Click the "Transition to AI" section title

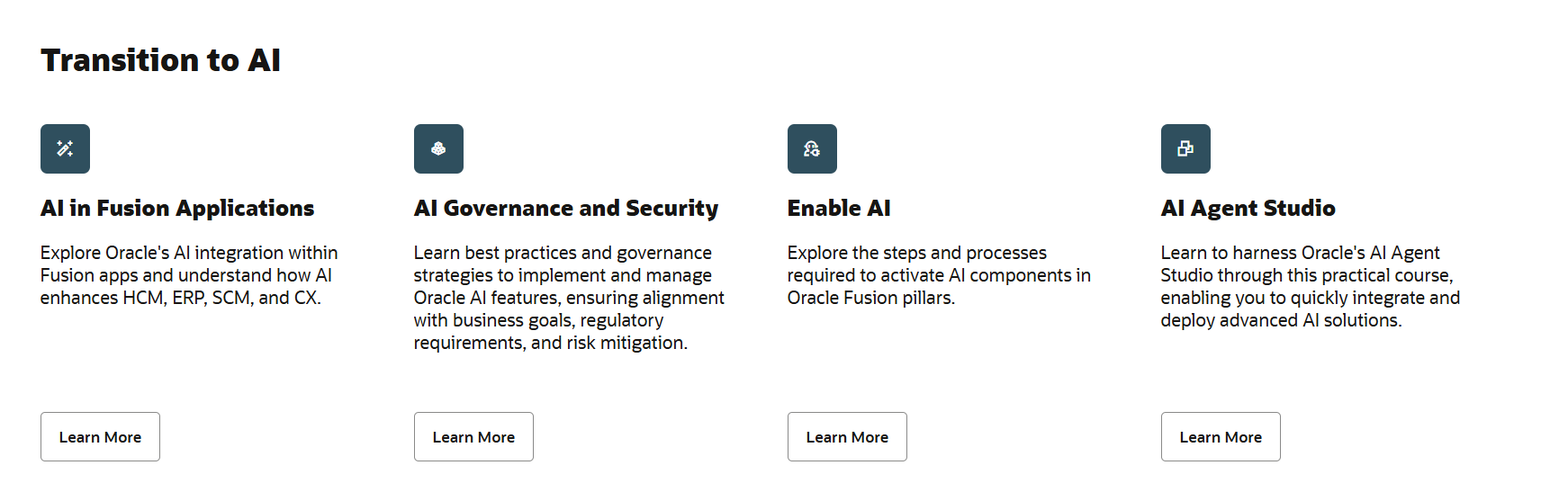pyautogui.click(x=160, y=60)
